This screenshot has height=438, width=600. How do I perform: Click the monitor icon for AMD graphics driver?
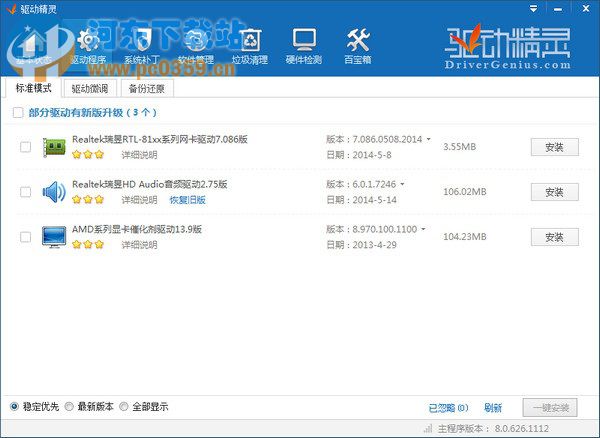54,237
